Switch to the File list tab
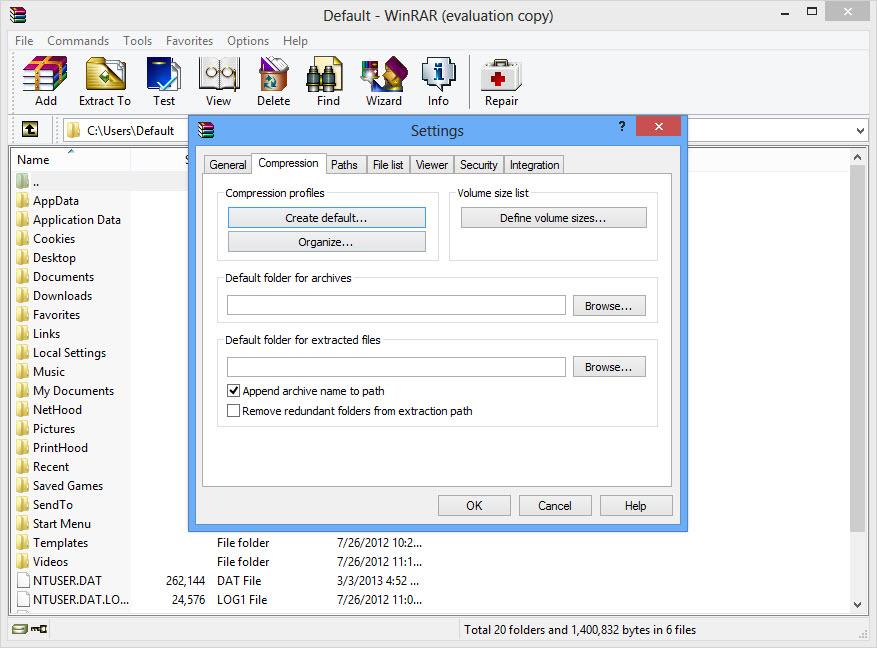877x648 pixels. click(x=388, y=165)
